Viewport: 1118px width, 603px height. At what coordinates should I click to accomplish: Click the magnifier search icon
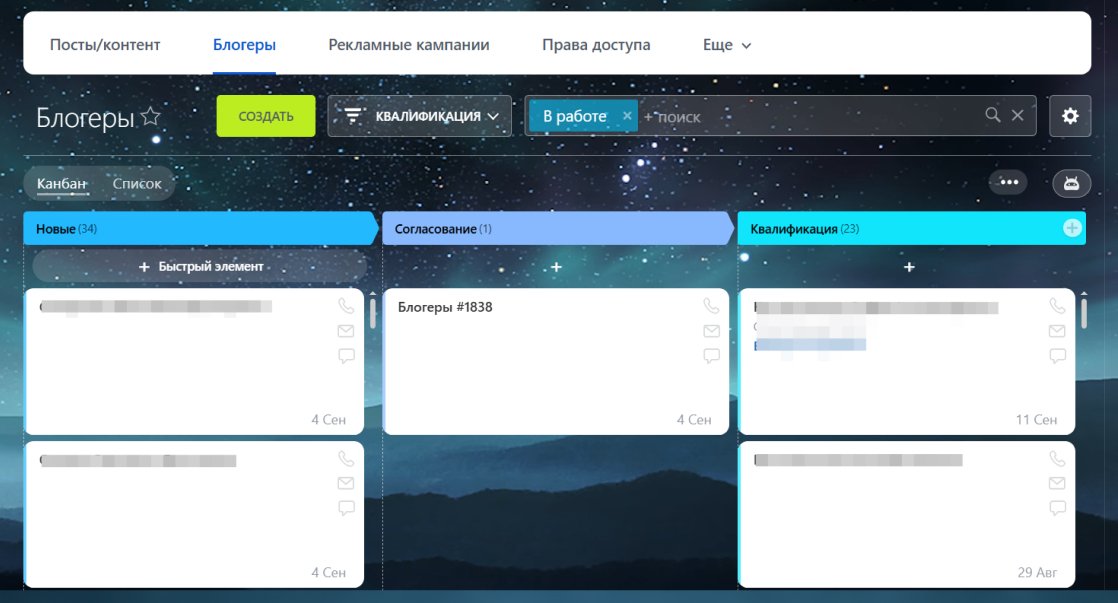click(x=993, y=115)
